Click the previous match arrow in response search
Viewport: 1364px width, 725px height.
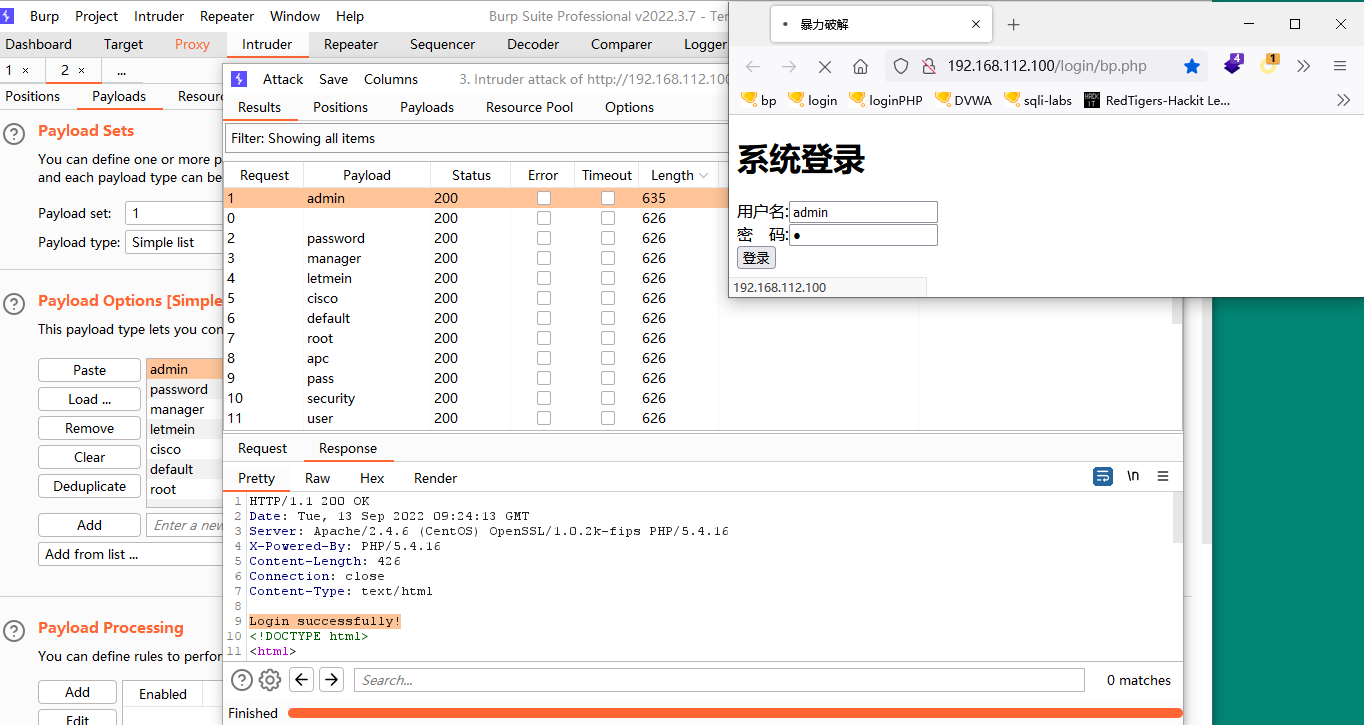point(301,680)
